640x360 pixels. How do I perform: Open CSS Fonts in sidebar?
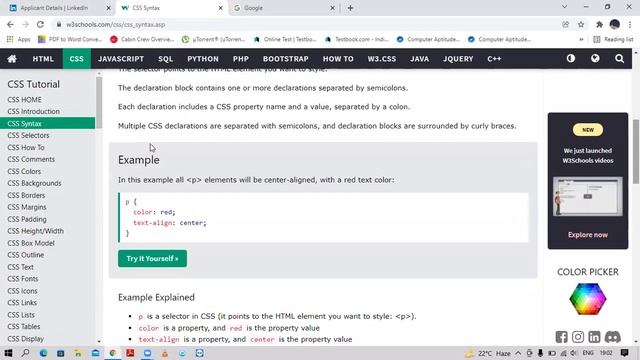tap(47, 279)
